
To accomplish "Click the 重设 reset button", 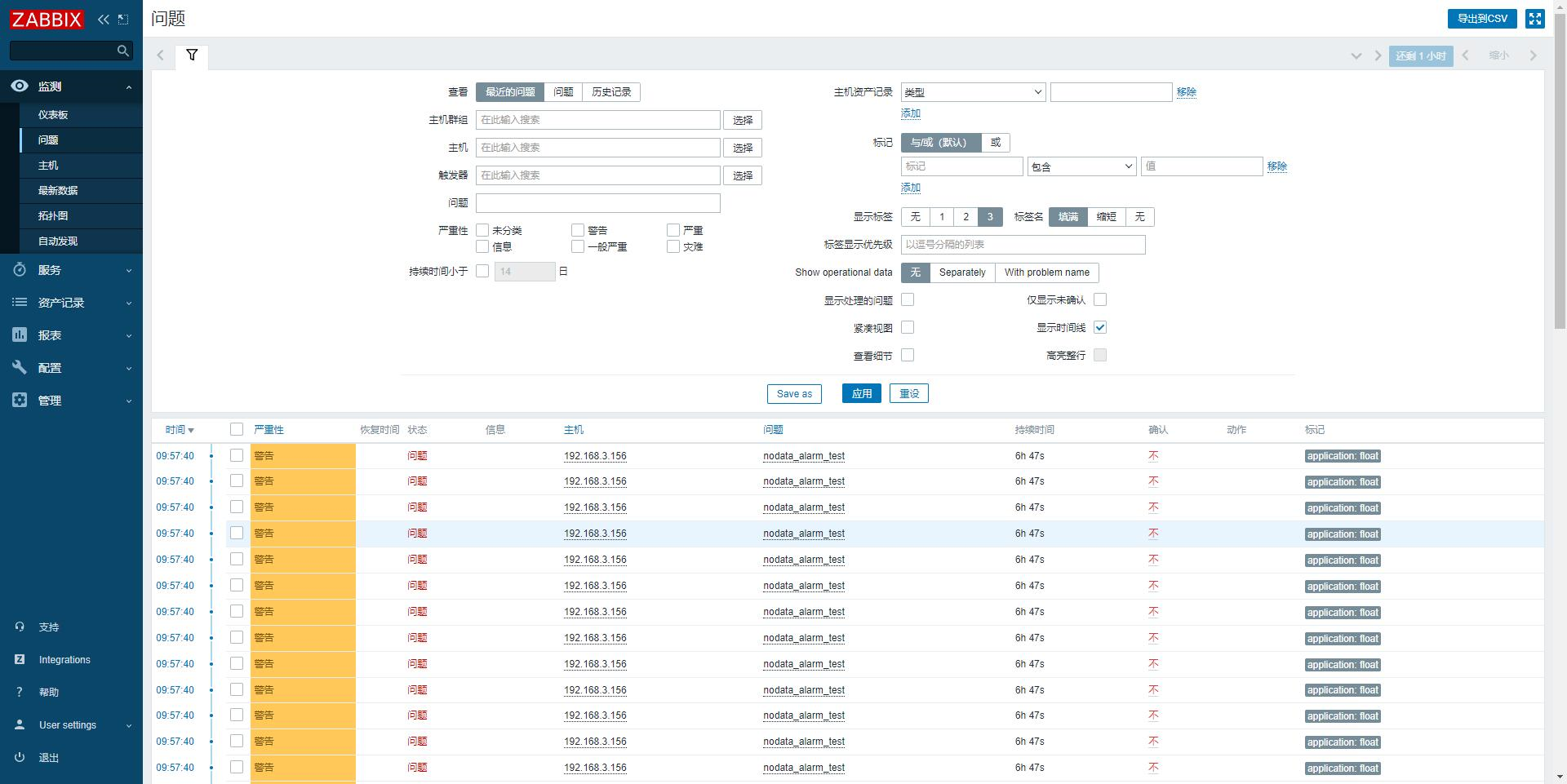I will coord(909,393).
